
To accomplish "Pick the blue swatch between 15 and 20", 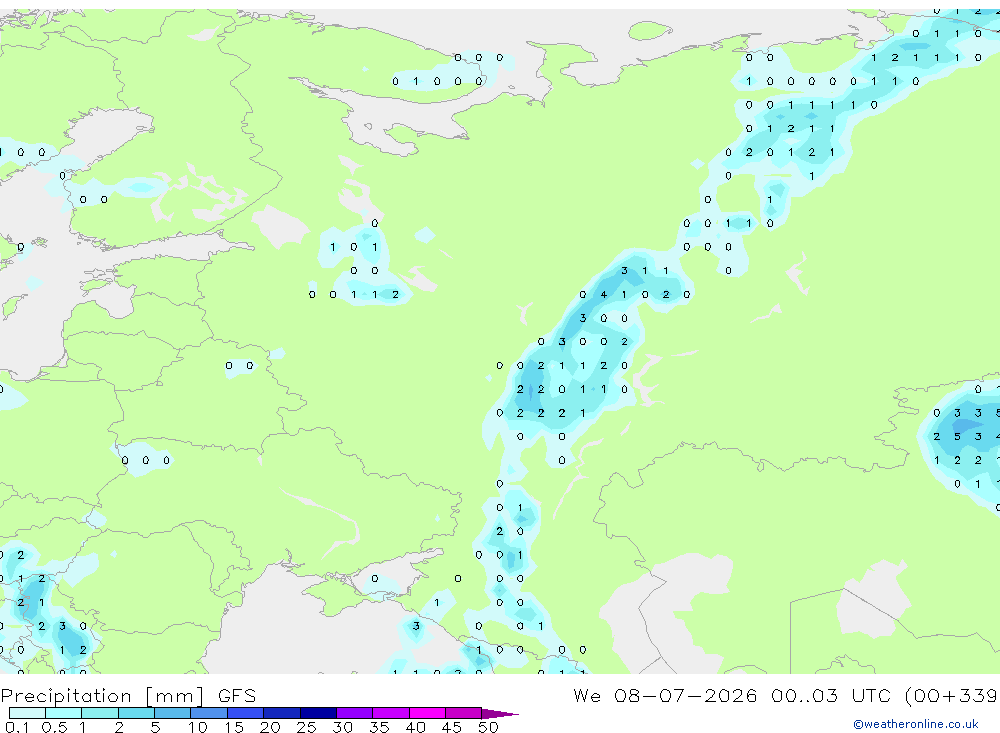I will pos(245,713).
